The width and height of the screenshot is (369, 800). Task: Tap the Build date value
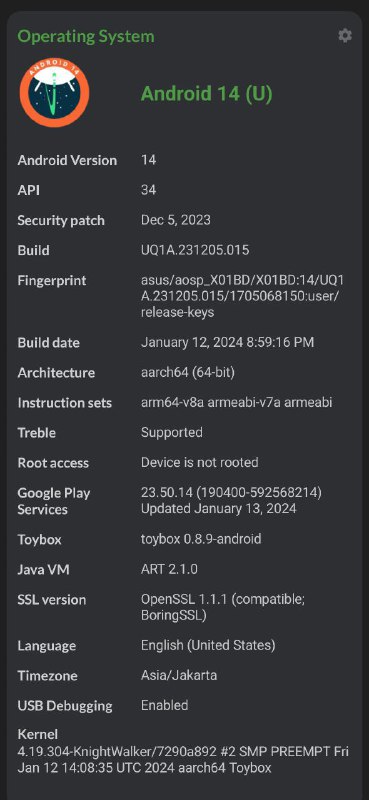(x=227, y=342)
